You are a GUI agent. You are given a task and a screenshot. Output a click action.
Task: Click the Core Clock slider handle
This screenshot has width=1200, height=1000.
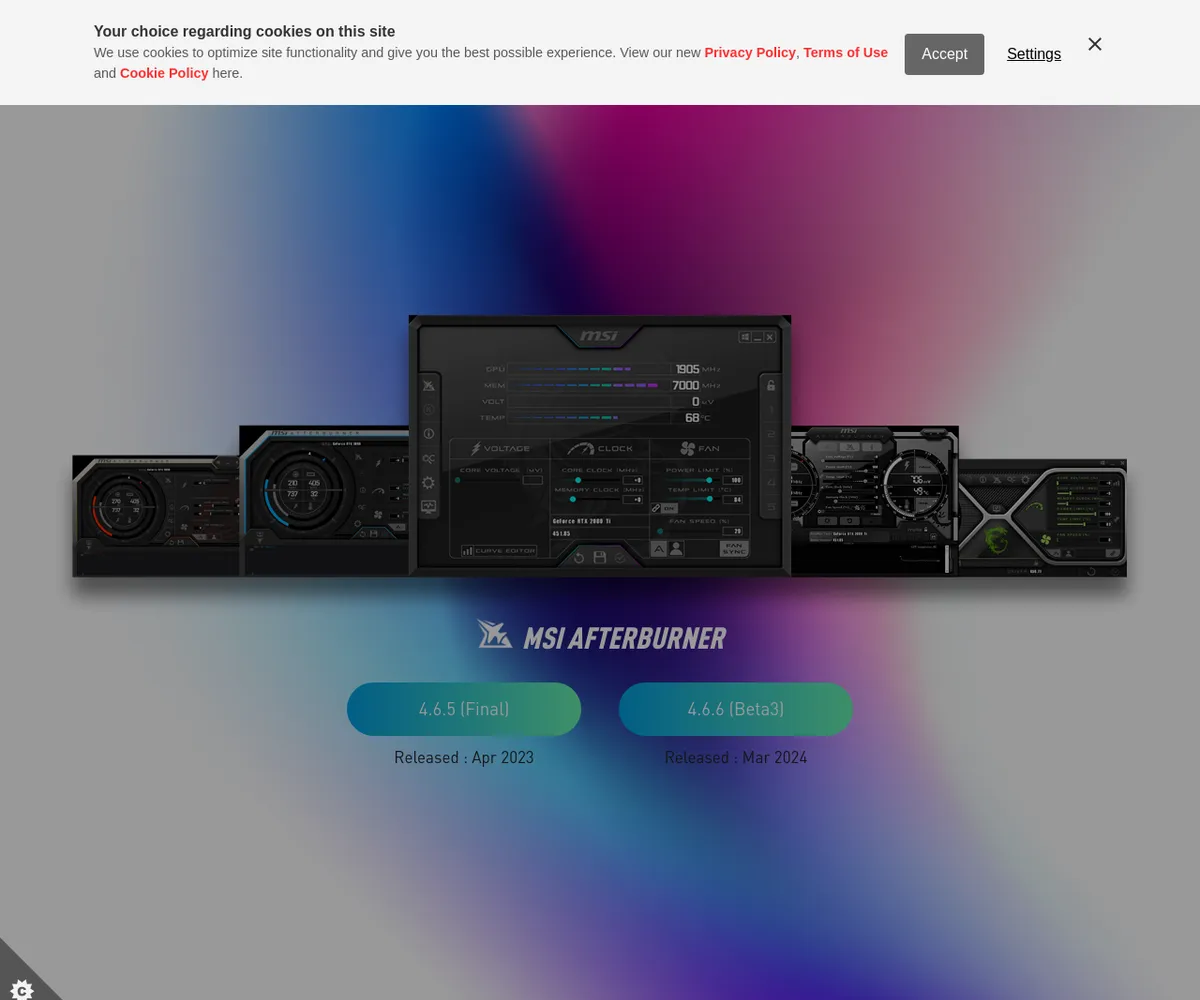pos(578,480)
